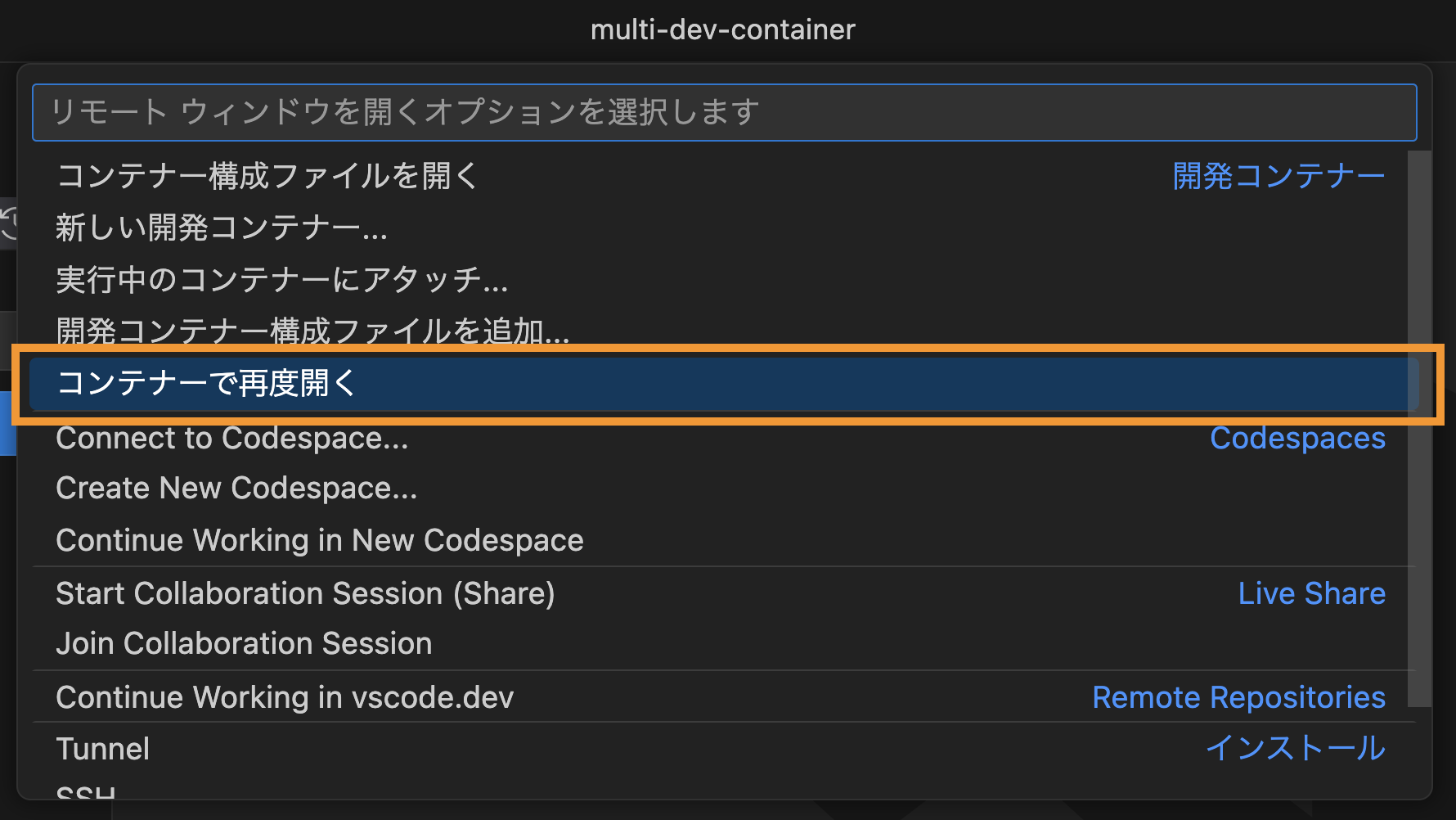Click the Remote Repositories category label
Screen dimensions: 1456x820
(x=1239, y=697)
